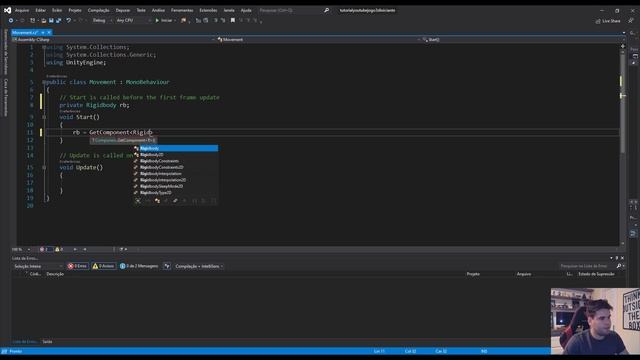
Task: Toggle the first IntelliSense filter icon
Action: tap(138, 200)
